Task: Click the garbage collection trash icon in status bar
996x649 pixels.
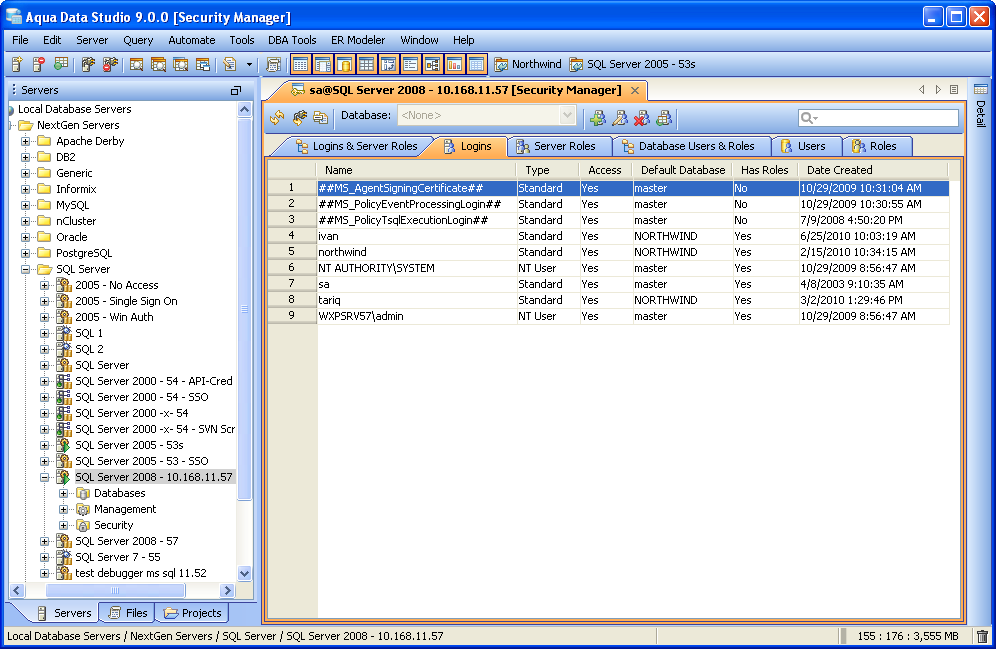Action: coord(982,636)
